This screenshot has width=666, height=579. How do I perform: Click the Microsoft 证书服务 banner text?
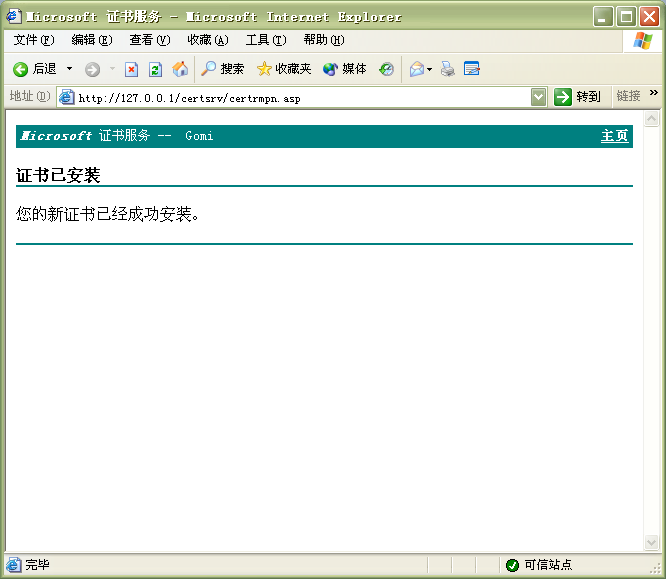pyautogui.click(x=85, y=136)
